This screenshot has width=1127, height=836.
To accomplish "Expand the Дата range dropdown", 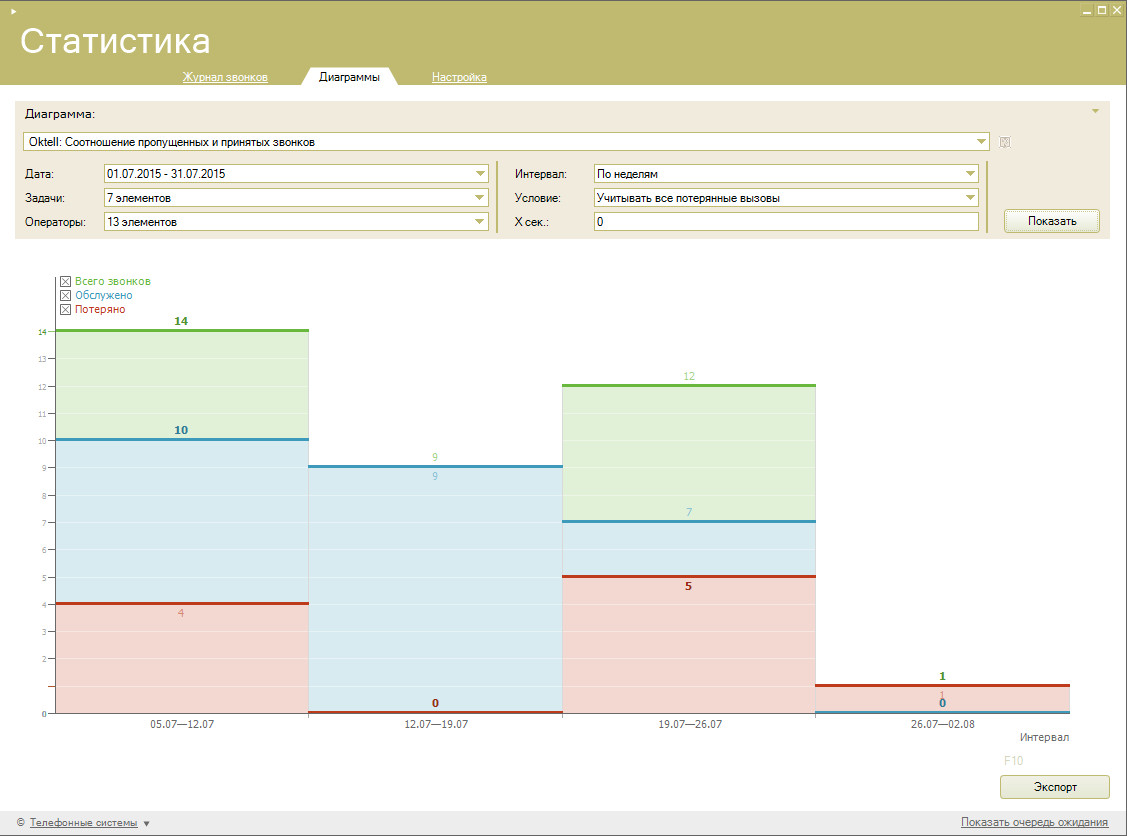I will [x=481, y=174].
